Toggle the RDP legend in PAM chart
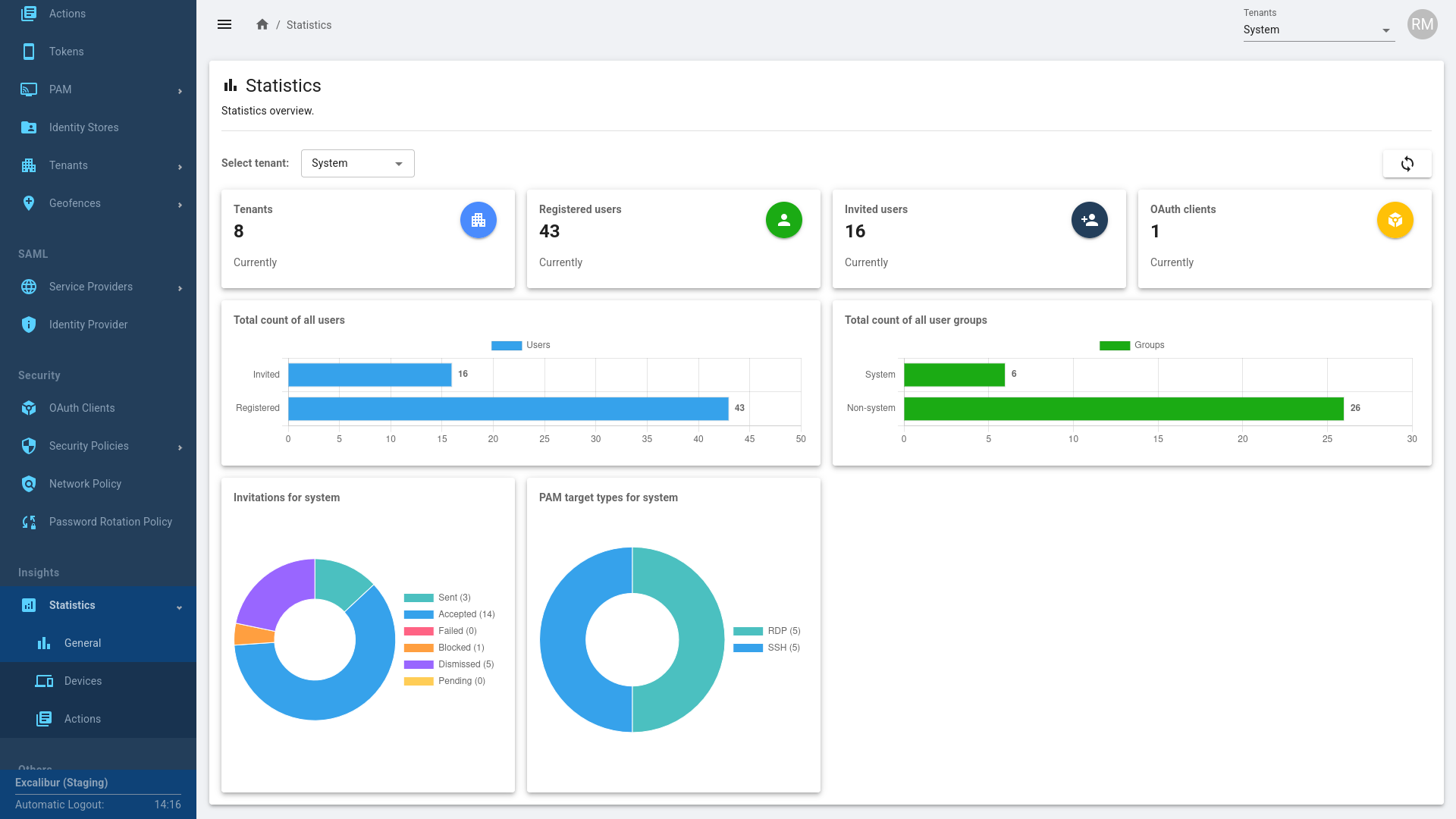The height and width of the screenshot is (819, 1456). point(767,631)
